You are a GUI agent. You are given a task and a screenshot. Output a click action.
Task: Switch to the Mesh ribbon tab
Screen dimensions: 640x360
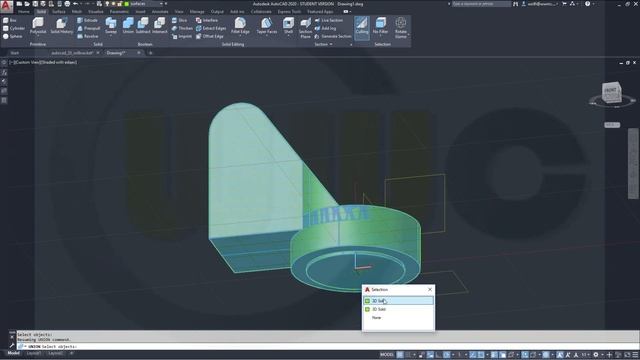point(77,11)
